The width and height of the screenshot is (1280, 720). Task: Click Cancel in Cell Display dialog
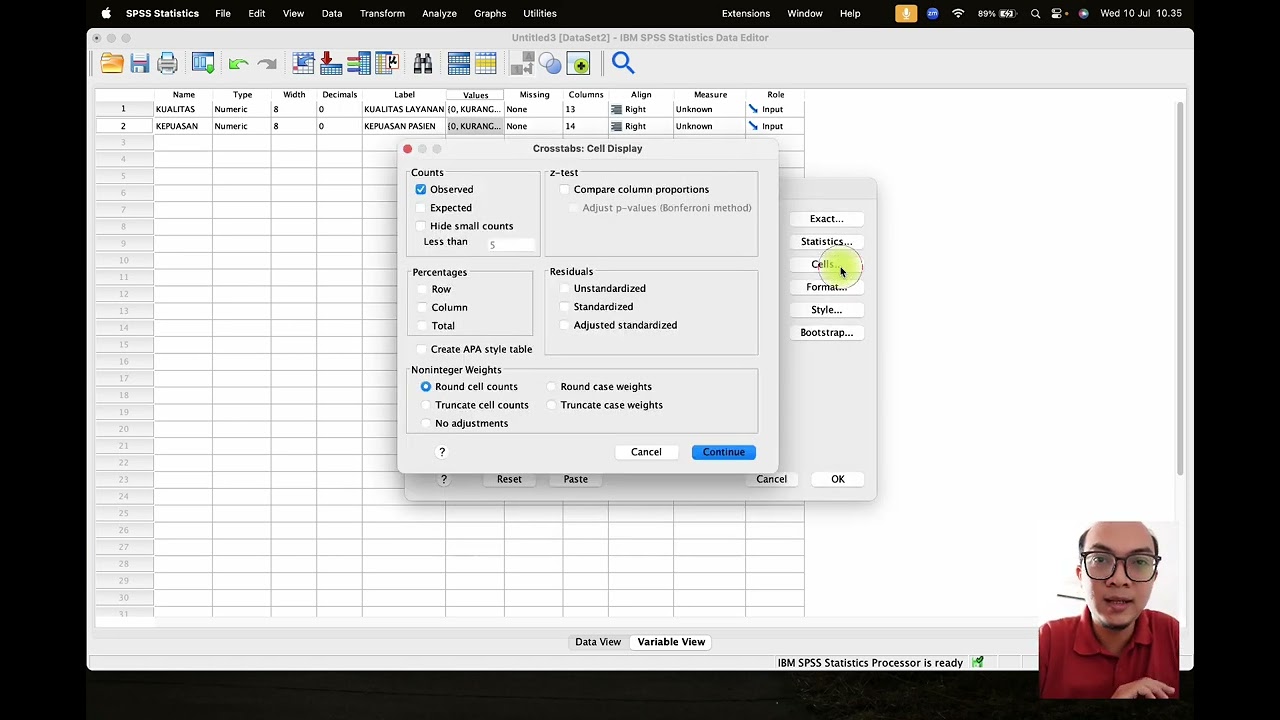pyautogui.click(x=646, y=452)
